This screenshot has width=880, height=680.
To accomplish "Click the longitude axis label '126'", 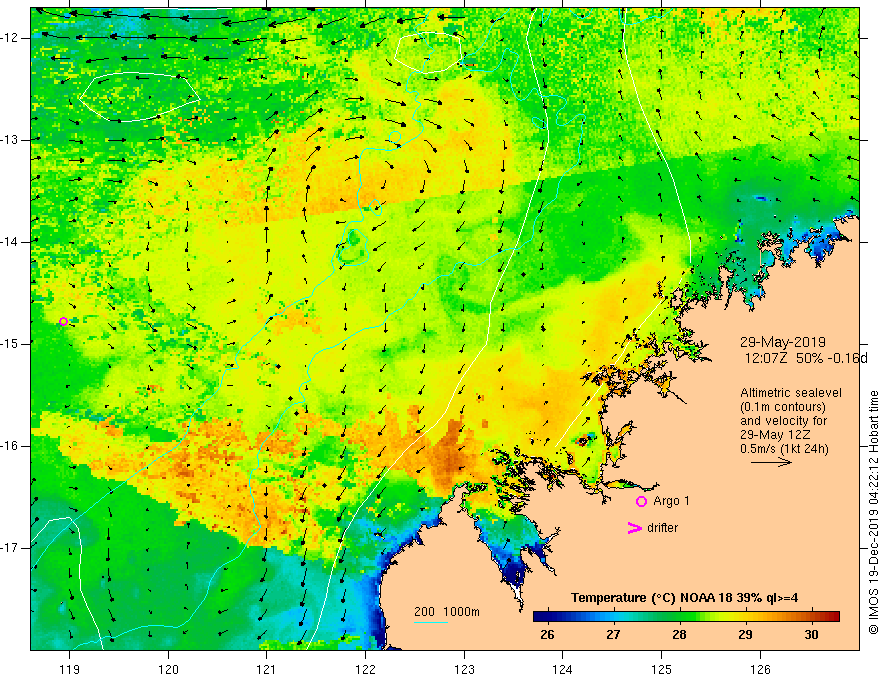I will (x=760, y=669).
